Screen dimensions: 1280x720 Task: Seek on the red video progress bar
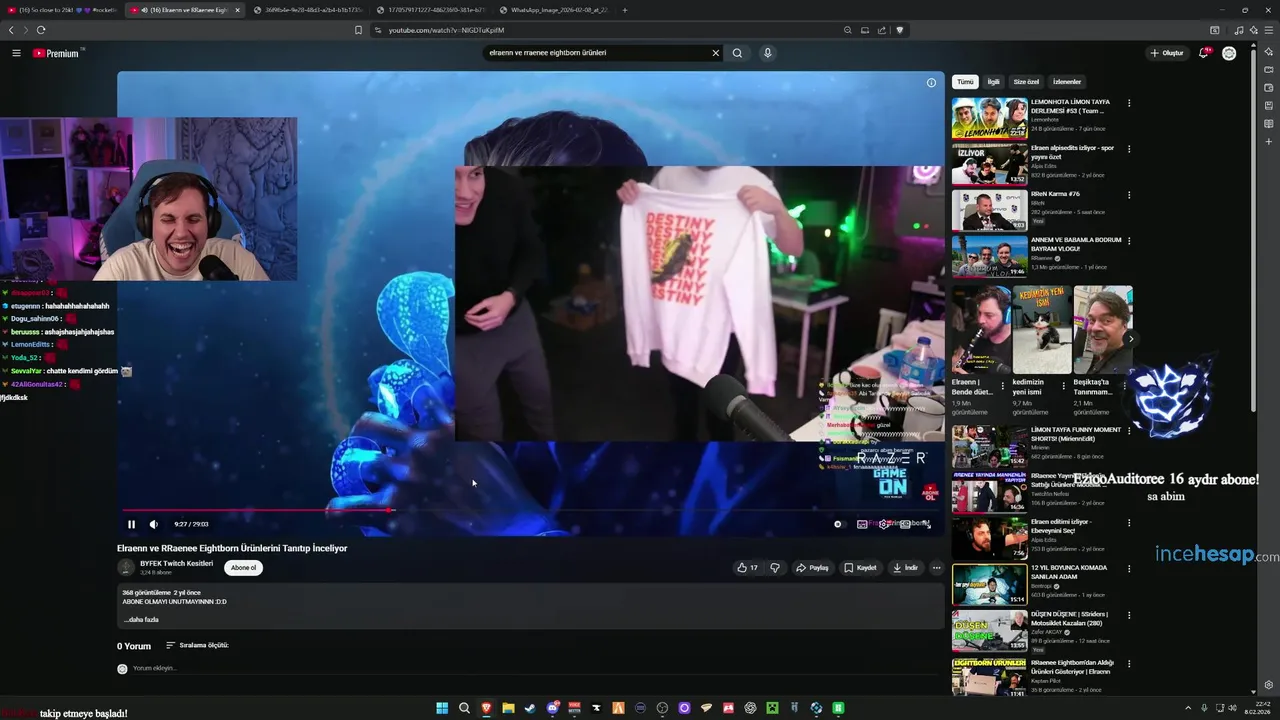point(532,510)
